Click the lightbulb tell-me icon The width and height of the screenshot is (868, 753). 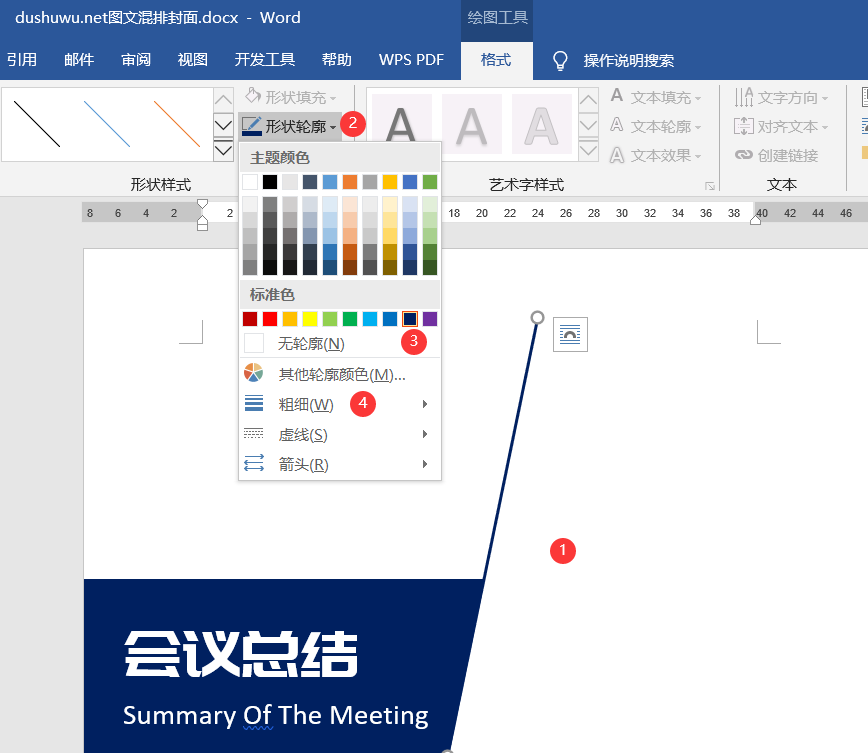pyautogui.click(x=560, y=60)
